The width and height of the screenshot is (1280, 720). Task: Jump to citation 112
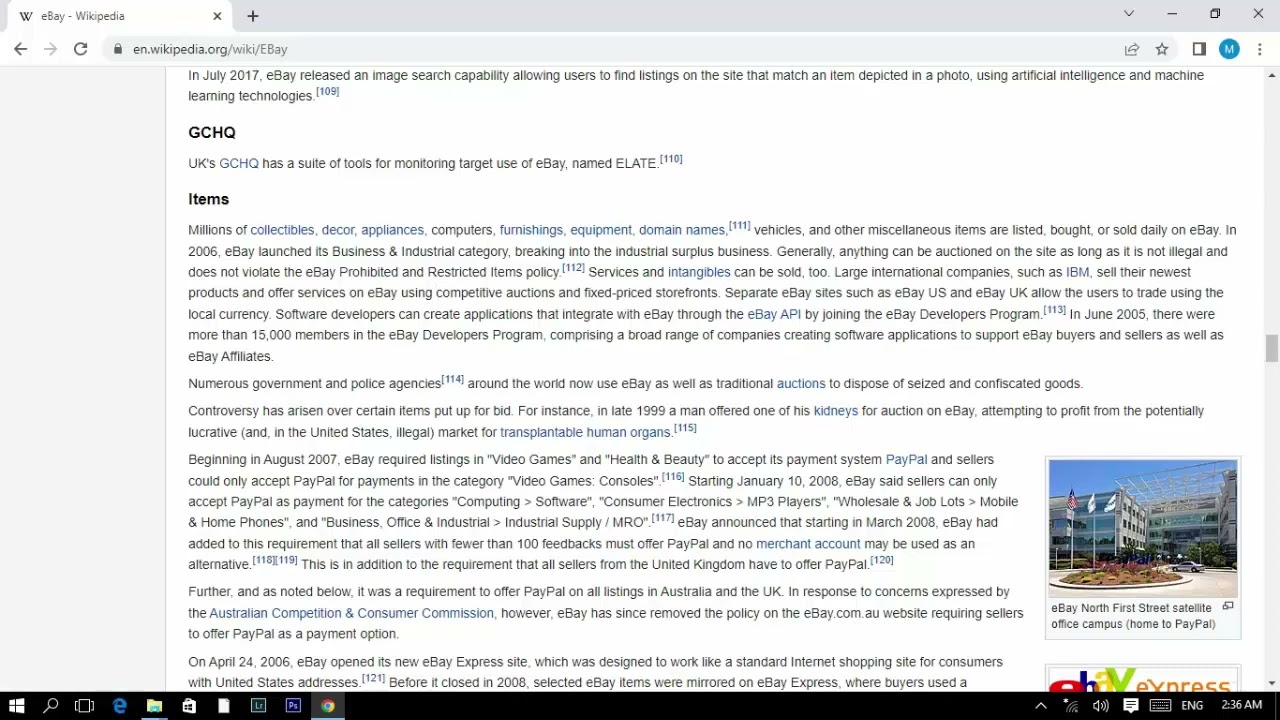[573, 267]
